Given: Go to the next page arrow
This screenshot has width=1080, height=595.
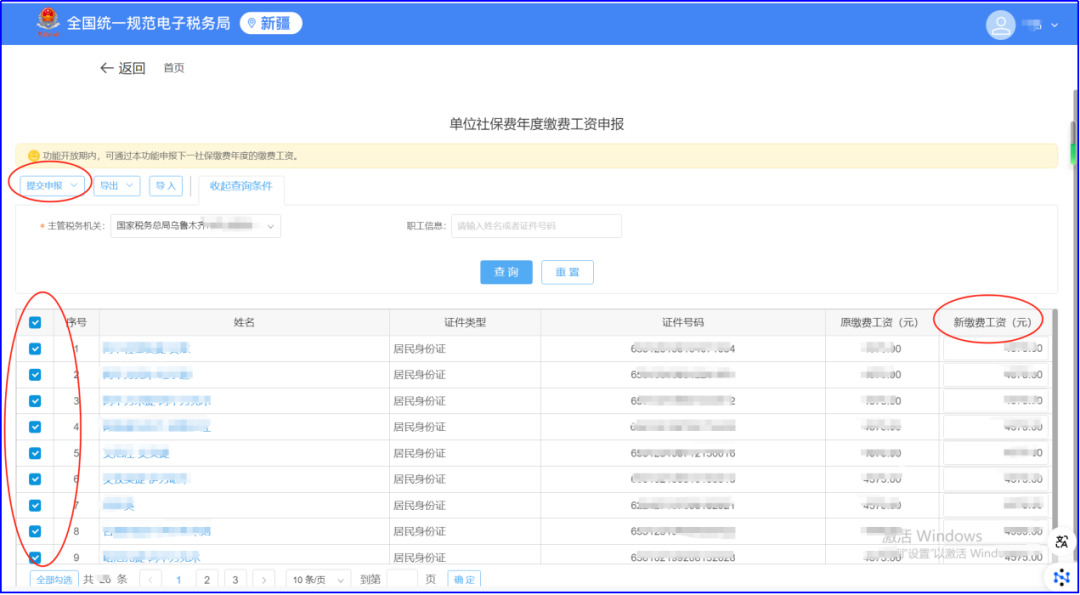Looking at the screenshot, I should [263, 580].
